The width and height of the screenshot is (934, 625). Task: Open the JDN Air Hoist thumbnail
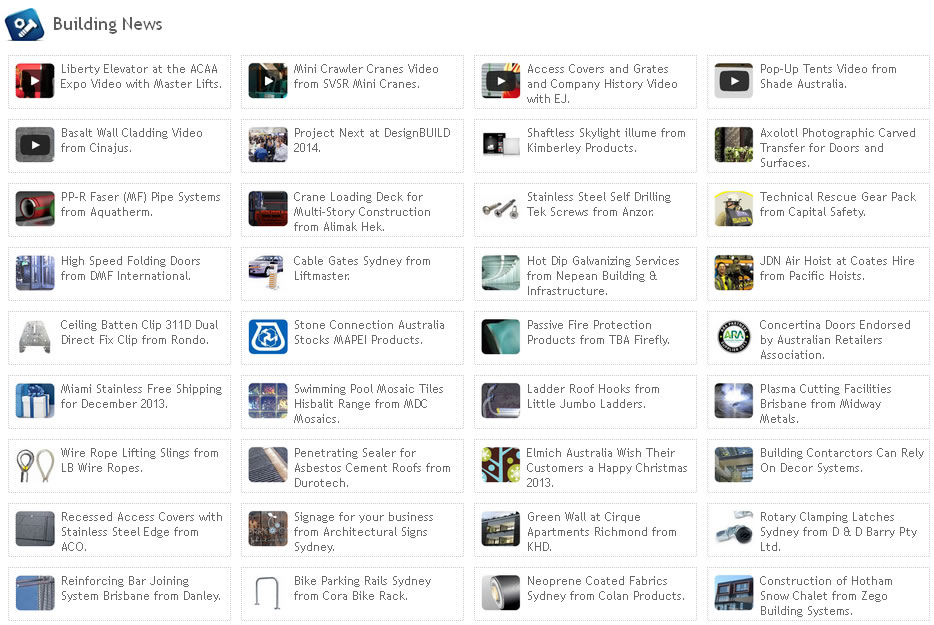tap(734, 272)
